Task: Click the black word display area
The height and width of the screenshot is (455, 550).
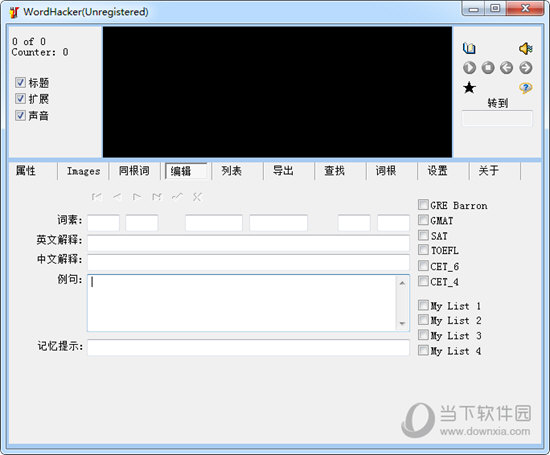Action: (277, 92)
